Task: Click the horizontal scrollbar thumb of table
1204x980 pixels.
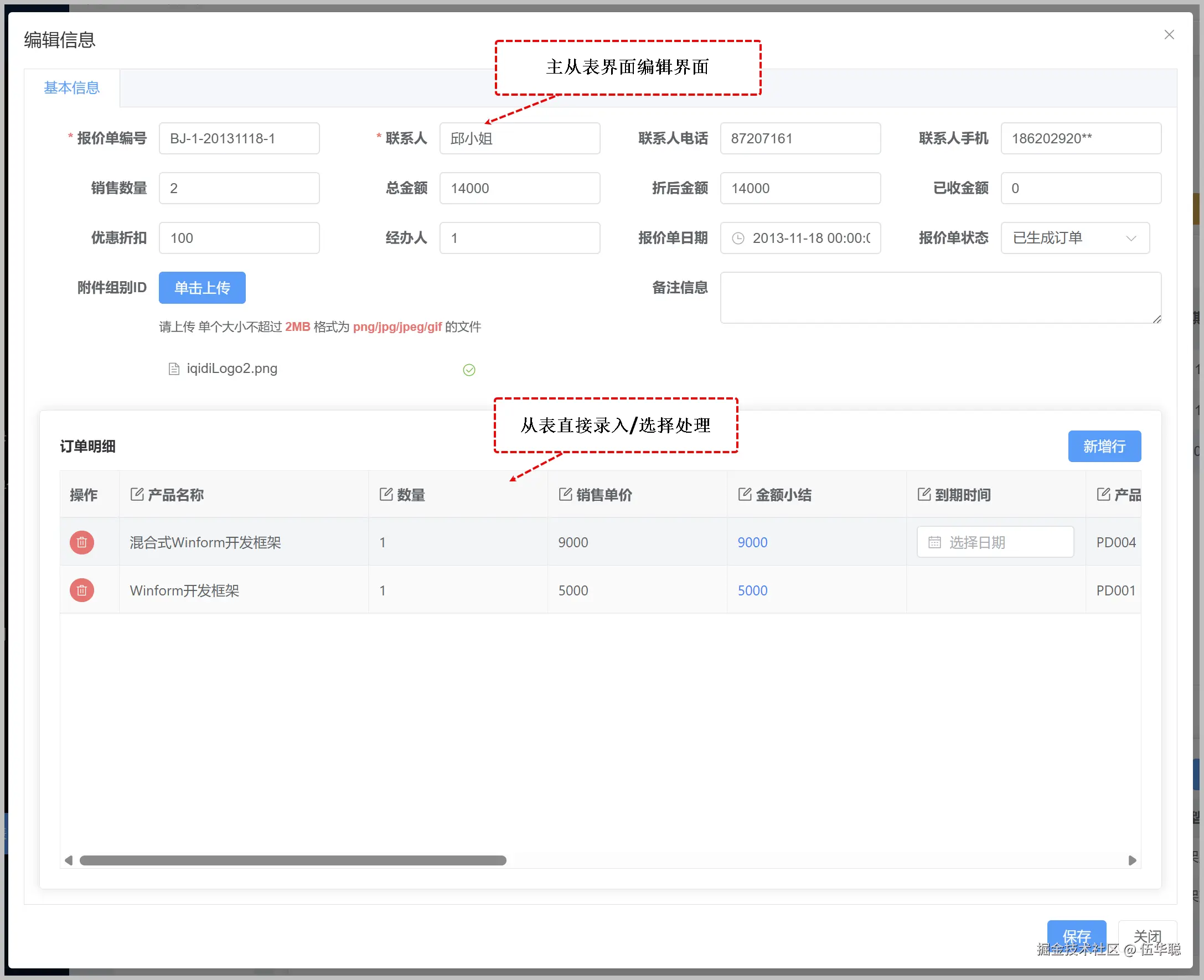Action: click(x=292, y=860)
